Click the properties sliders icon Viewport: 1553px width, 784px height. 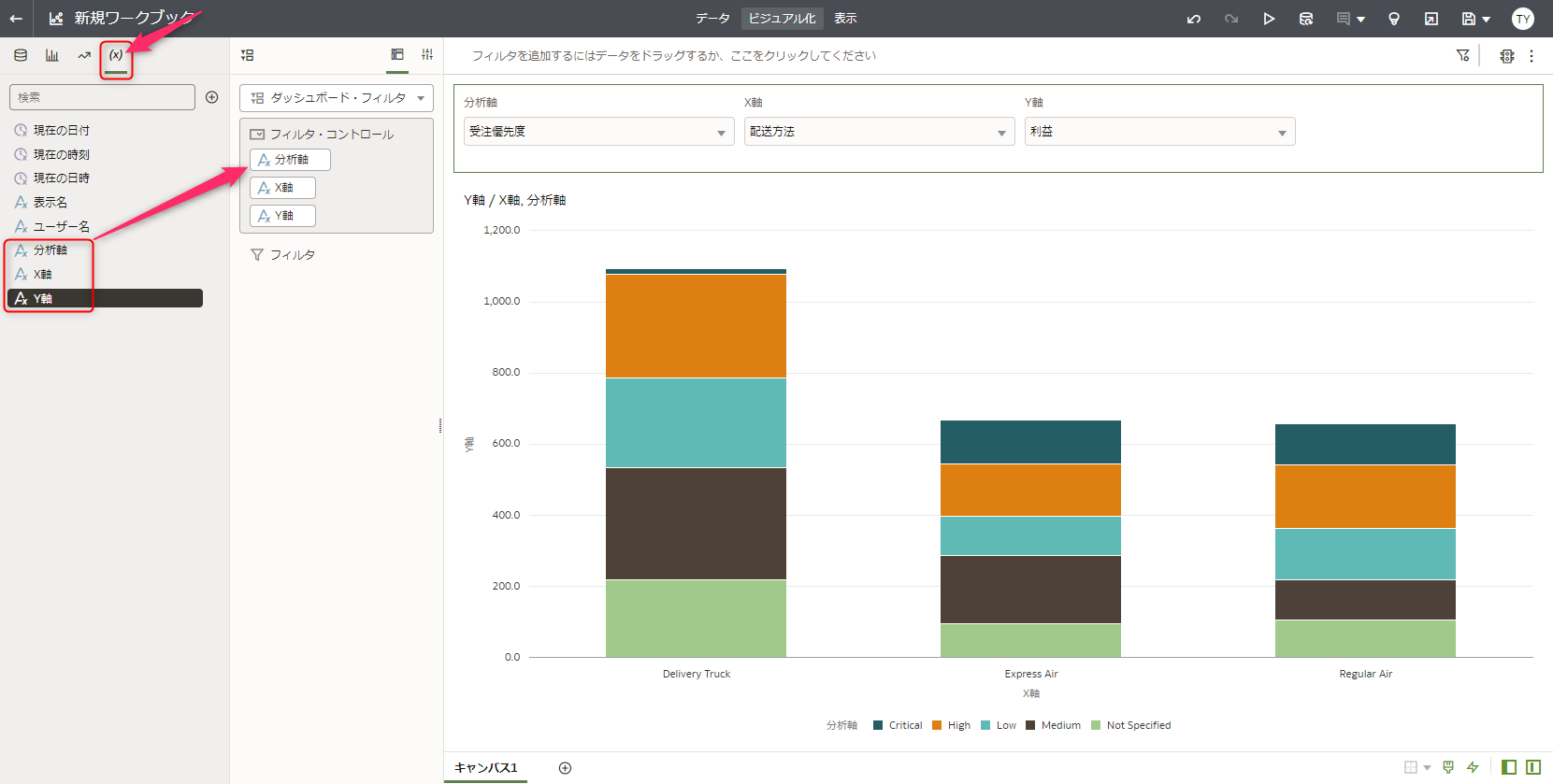pyautogui.click(x=427, y=55)
